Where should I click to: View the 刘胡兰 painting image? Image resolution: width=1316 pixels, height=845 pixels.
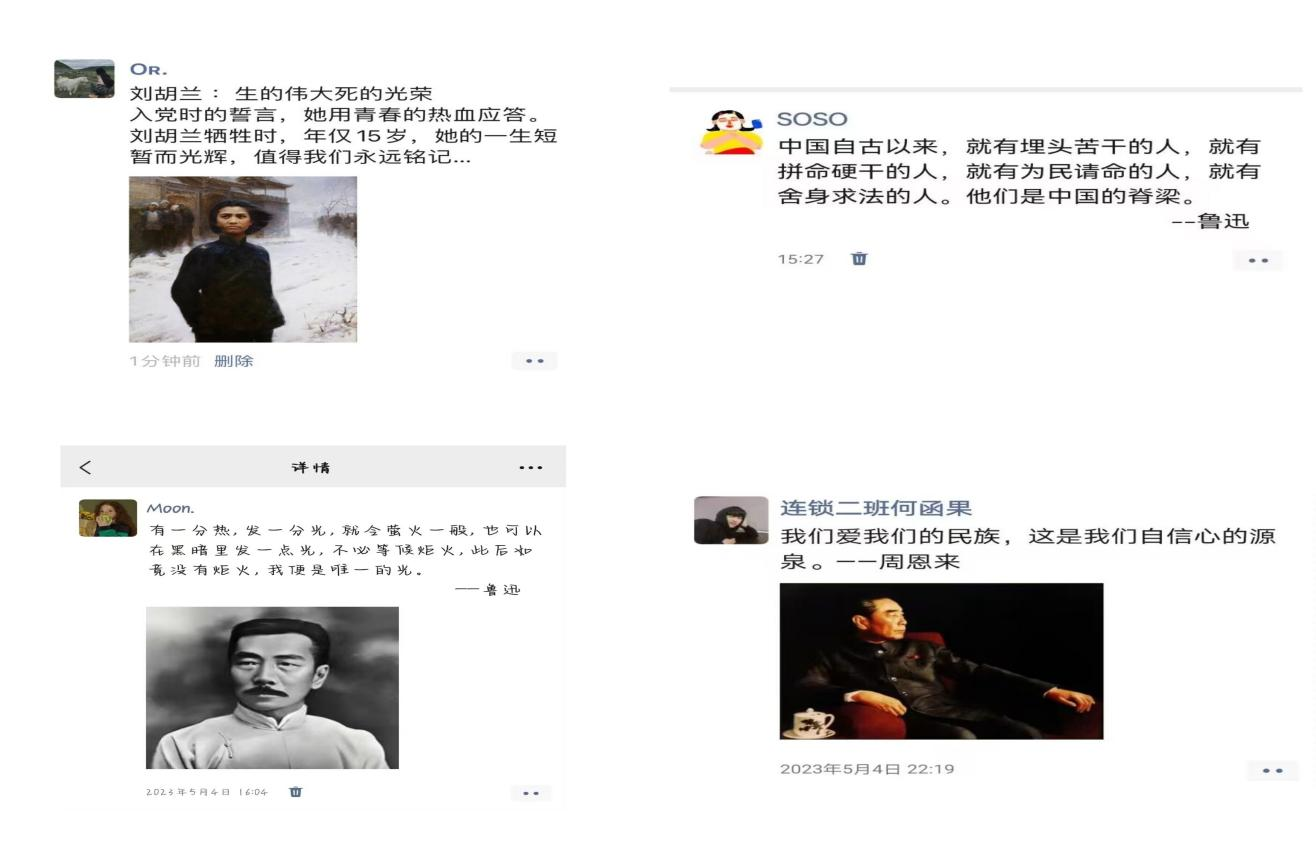[243, 259]
